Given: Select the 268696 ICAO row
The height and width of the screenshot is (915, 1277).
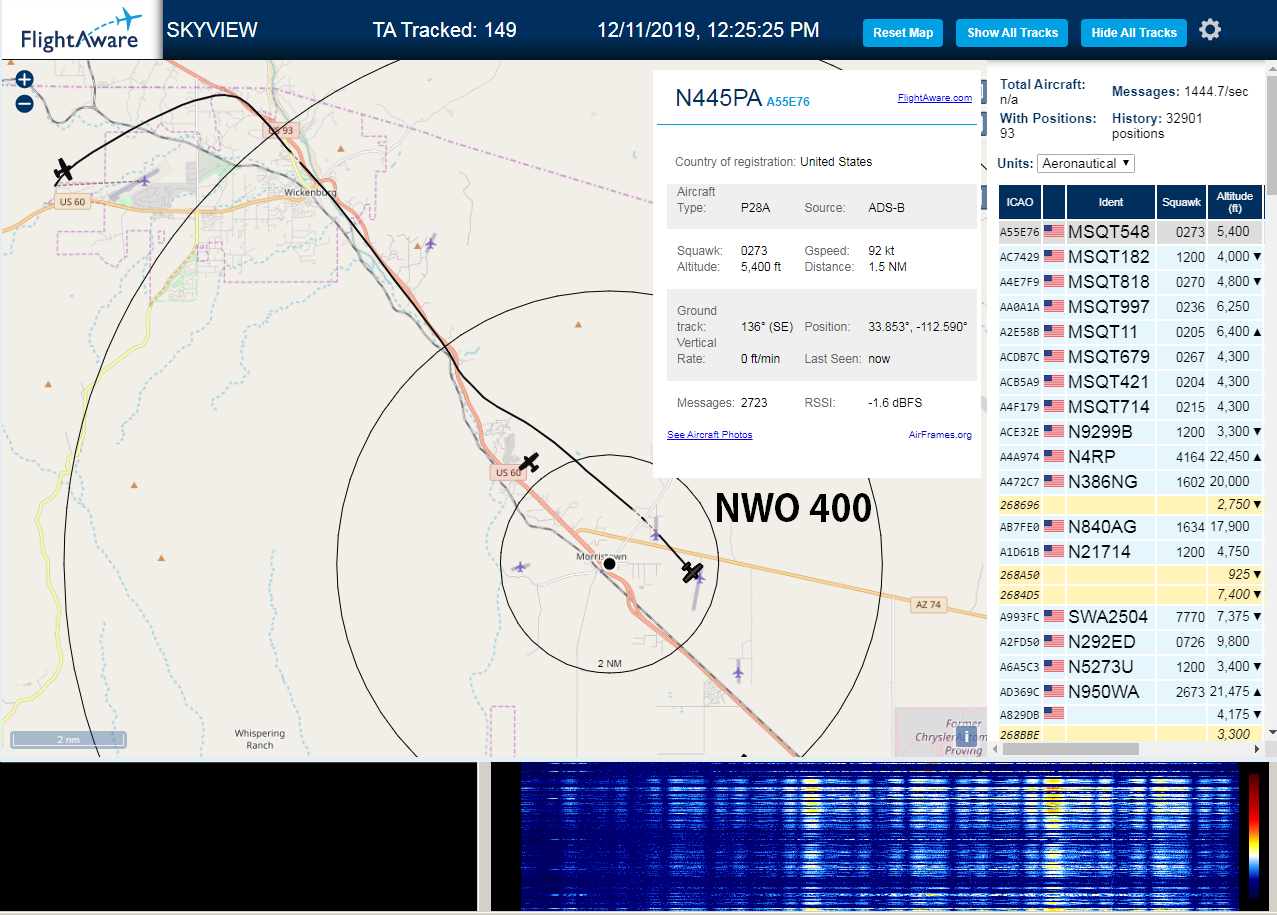Looking at the screenshot, I should 1131,505.
